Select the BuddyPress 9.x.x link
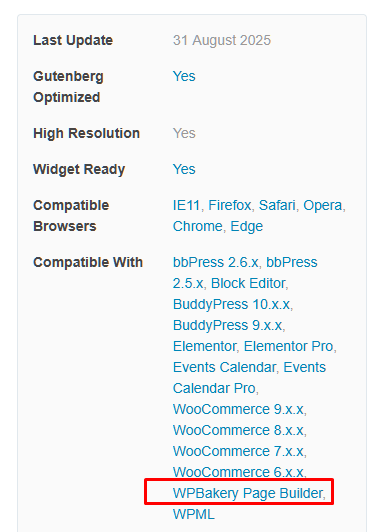 click(227, 325)
